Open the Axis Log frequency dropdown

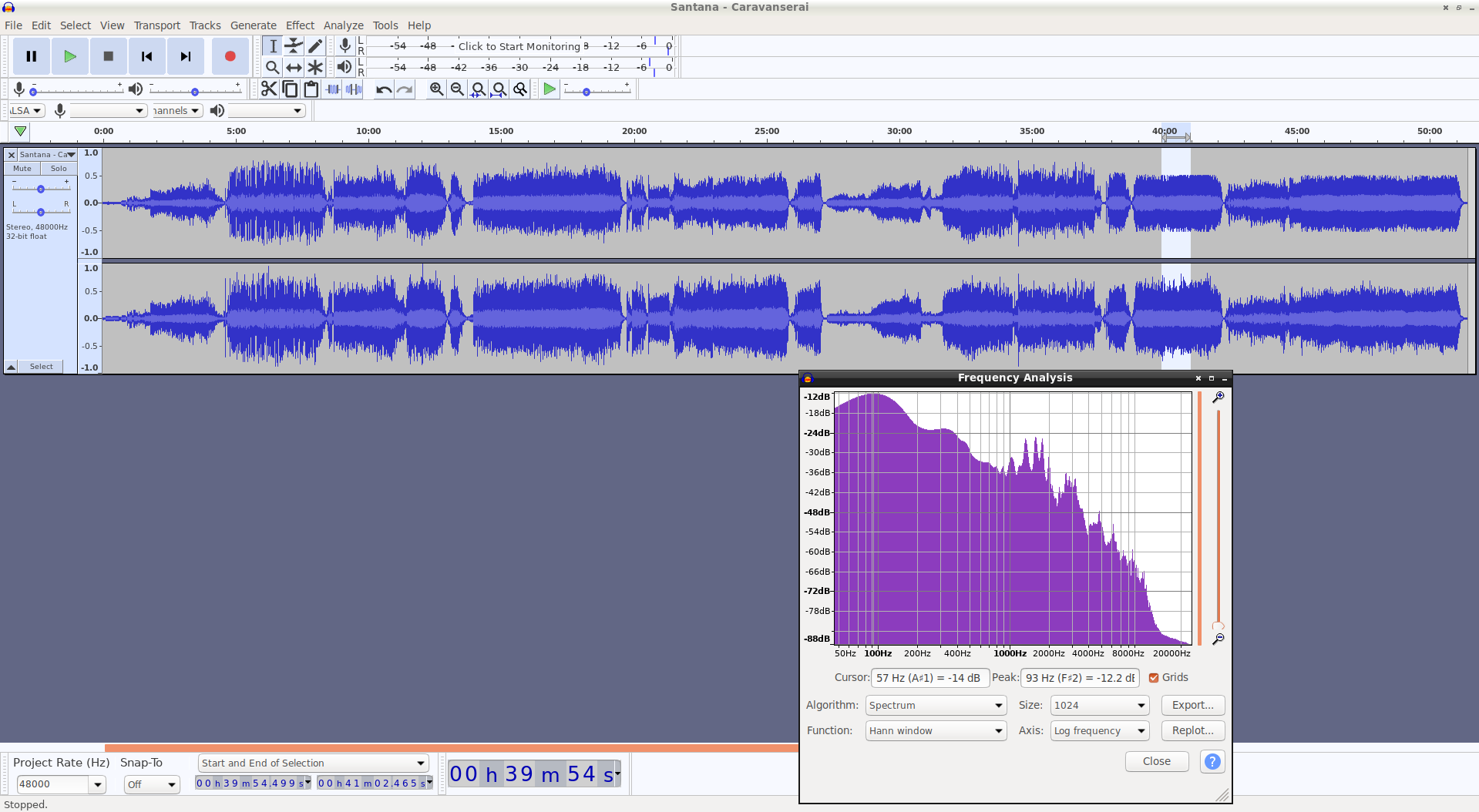point(1099,730)
